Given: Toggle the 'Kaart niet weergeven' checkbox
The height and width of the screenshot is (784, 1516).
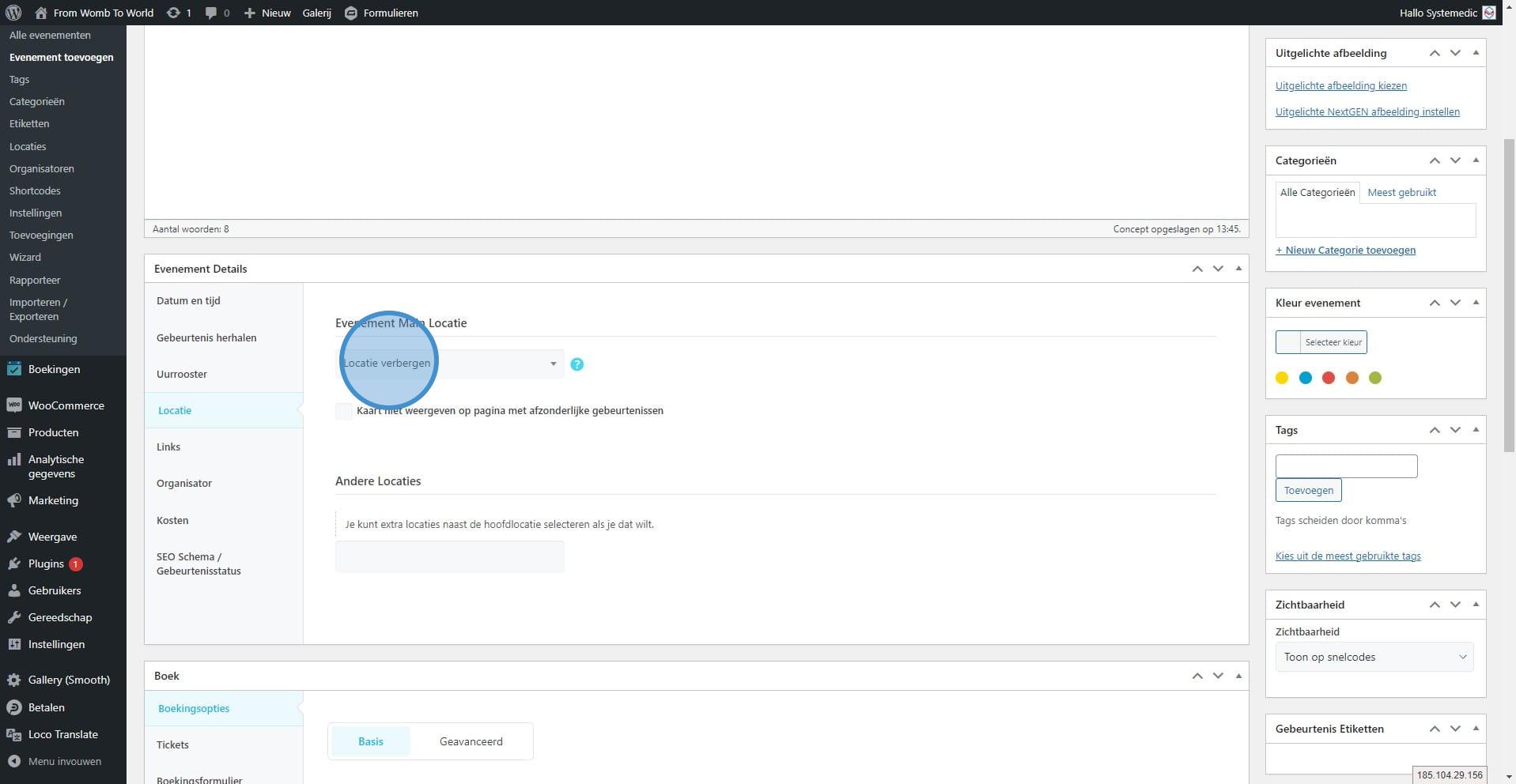Looking at the screenshot, I should coord(344,411).
